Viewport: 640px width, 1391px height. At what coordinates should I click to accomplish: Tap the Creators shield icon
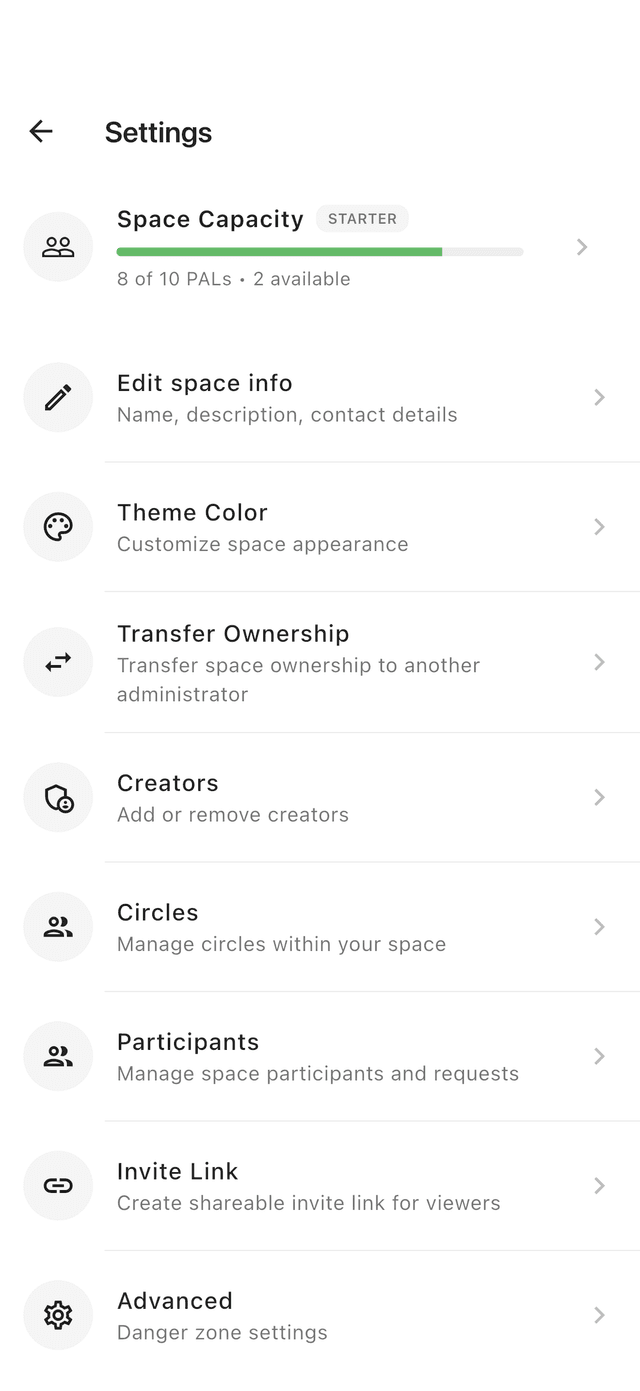tap(58, 797)
